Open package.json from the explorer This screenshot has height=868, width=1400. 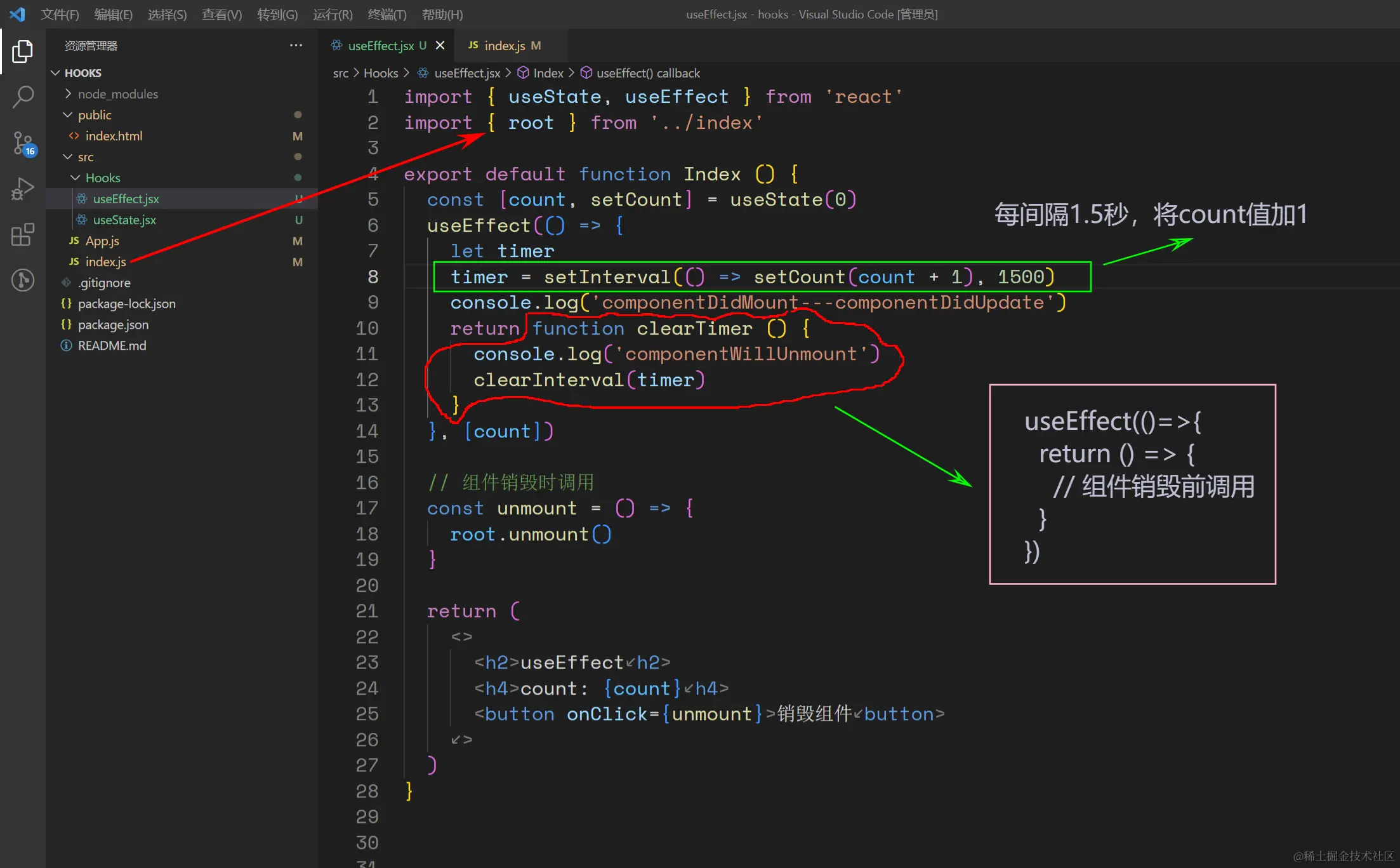click(x=113, y=324)
